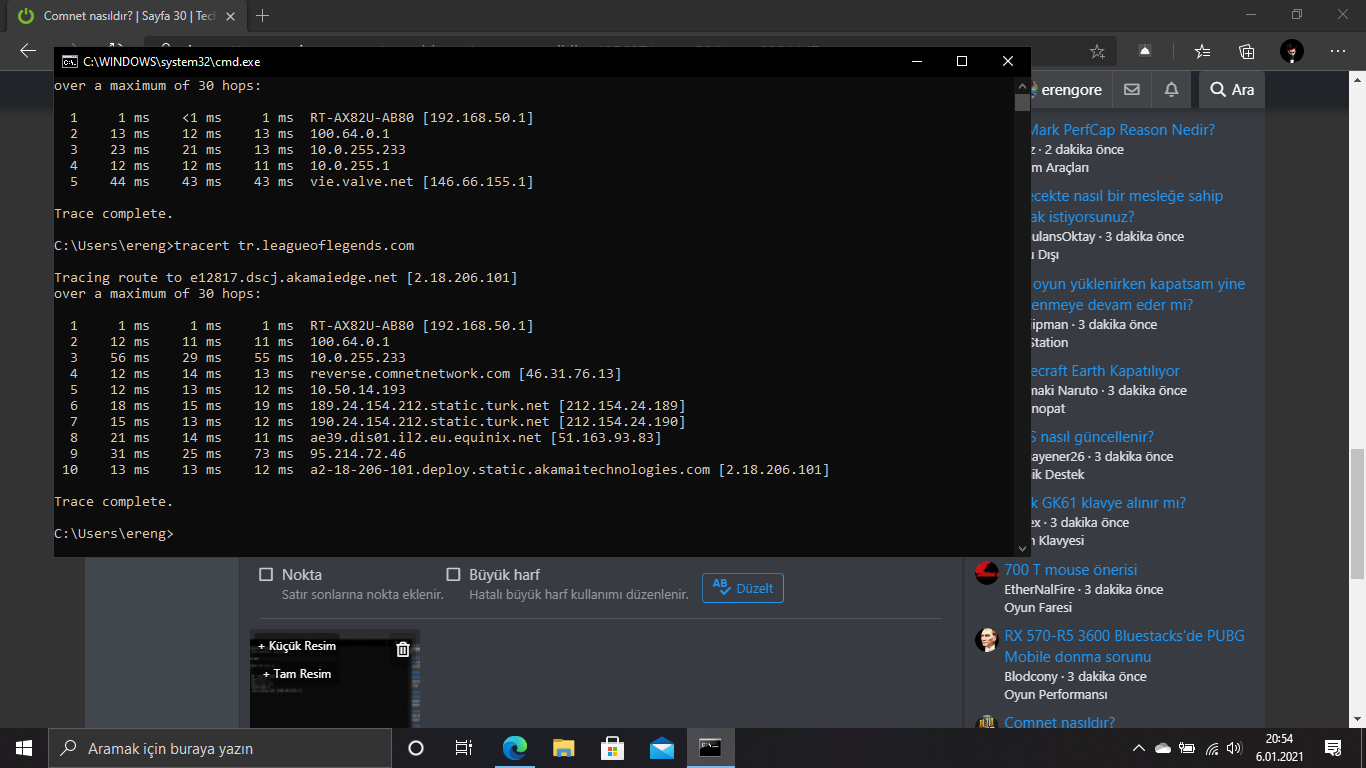Open the Edge Settings and more menu

click(x=1338, y=51)
